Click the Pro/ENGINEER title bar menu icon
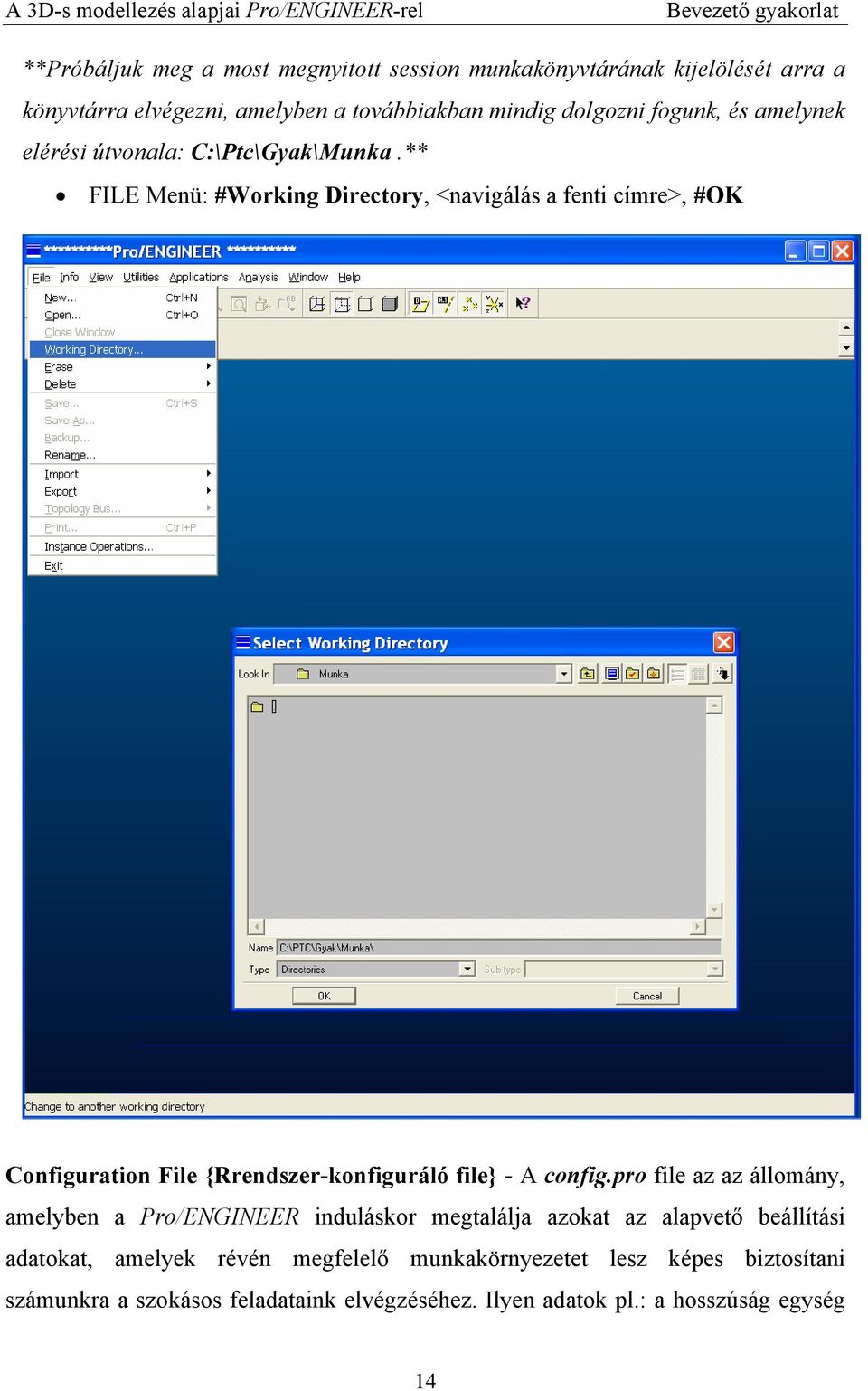 click(x=33, y=251)
